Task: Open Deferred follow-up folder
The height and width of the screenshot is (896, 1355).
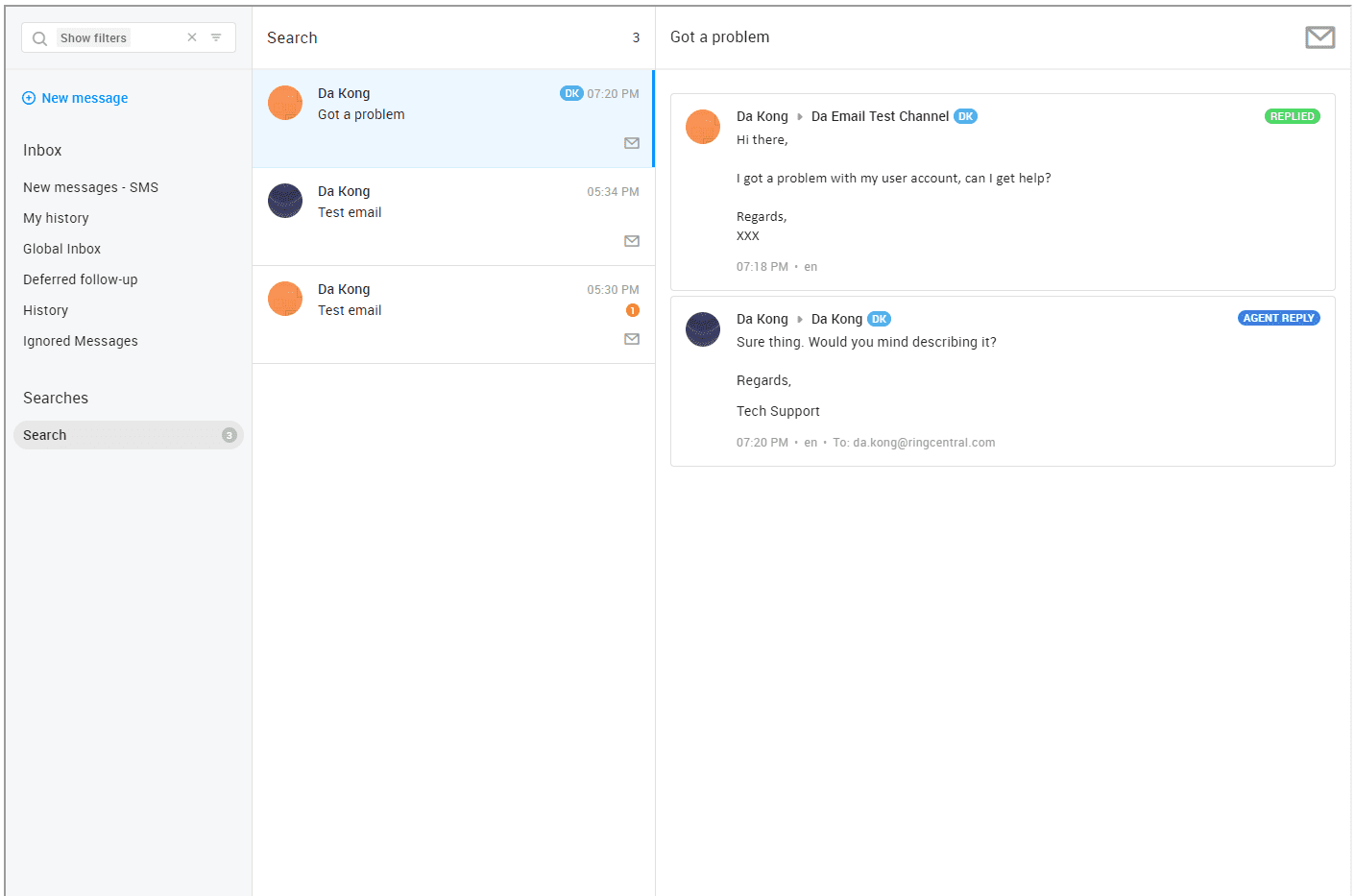Action: 80,279
